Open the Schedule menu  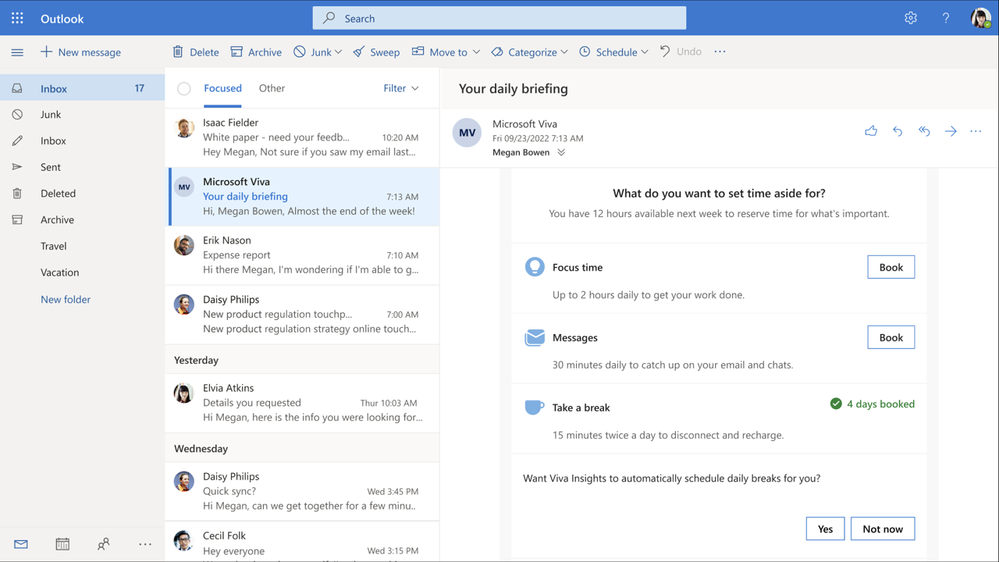pyautogui.click(x=608, y=52)
